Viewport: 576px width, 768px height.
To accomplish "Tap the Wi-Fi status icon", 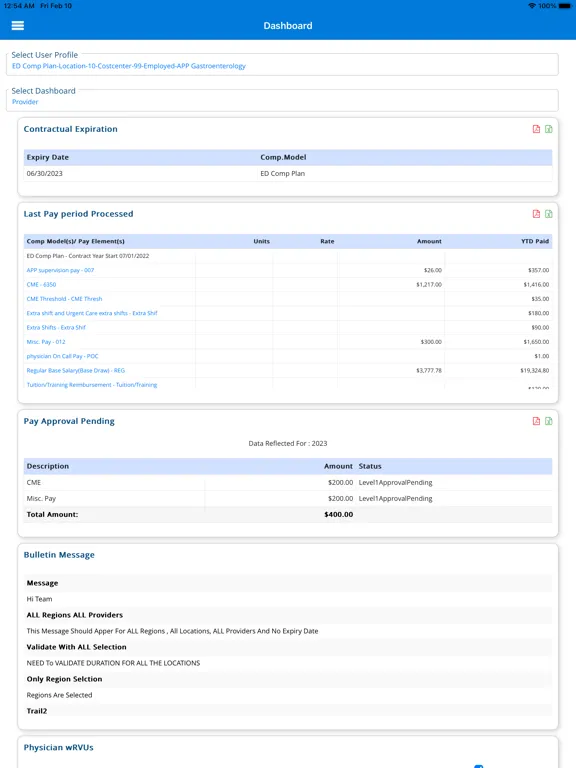I will click(532, 6).
